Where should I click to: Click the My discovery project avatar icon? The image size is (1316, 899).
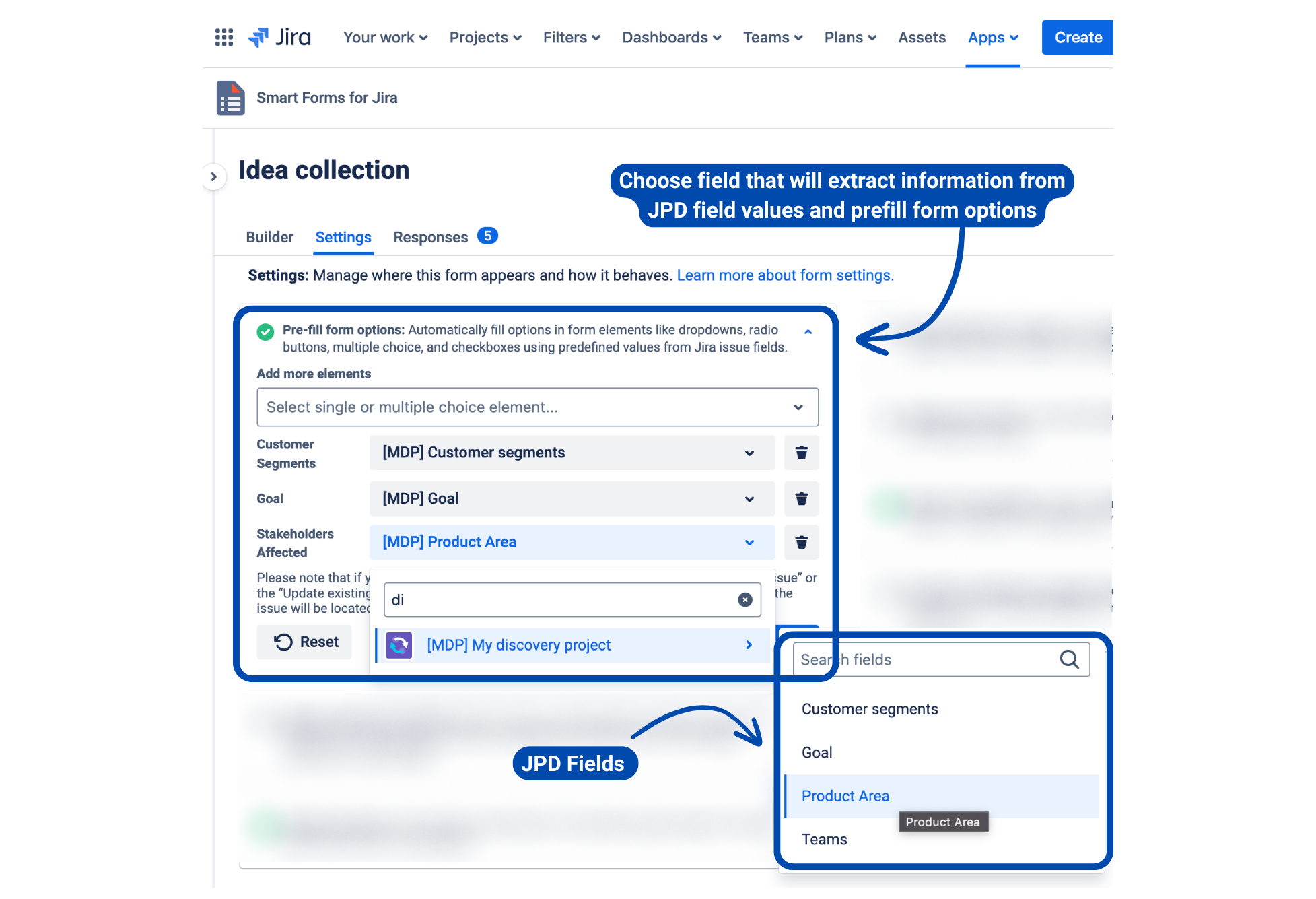[x=398, y=644]
